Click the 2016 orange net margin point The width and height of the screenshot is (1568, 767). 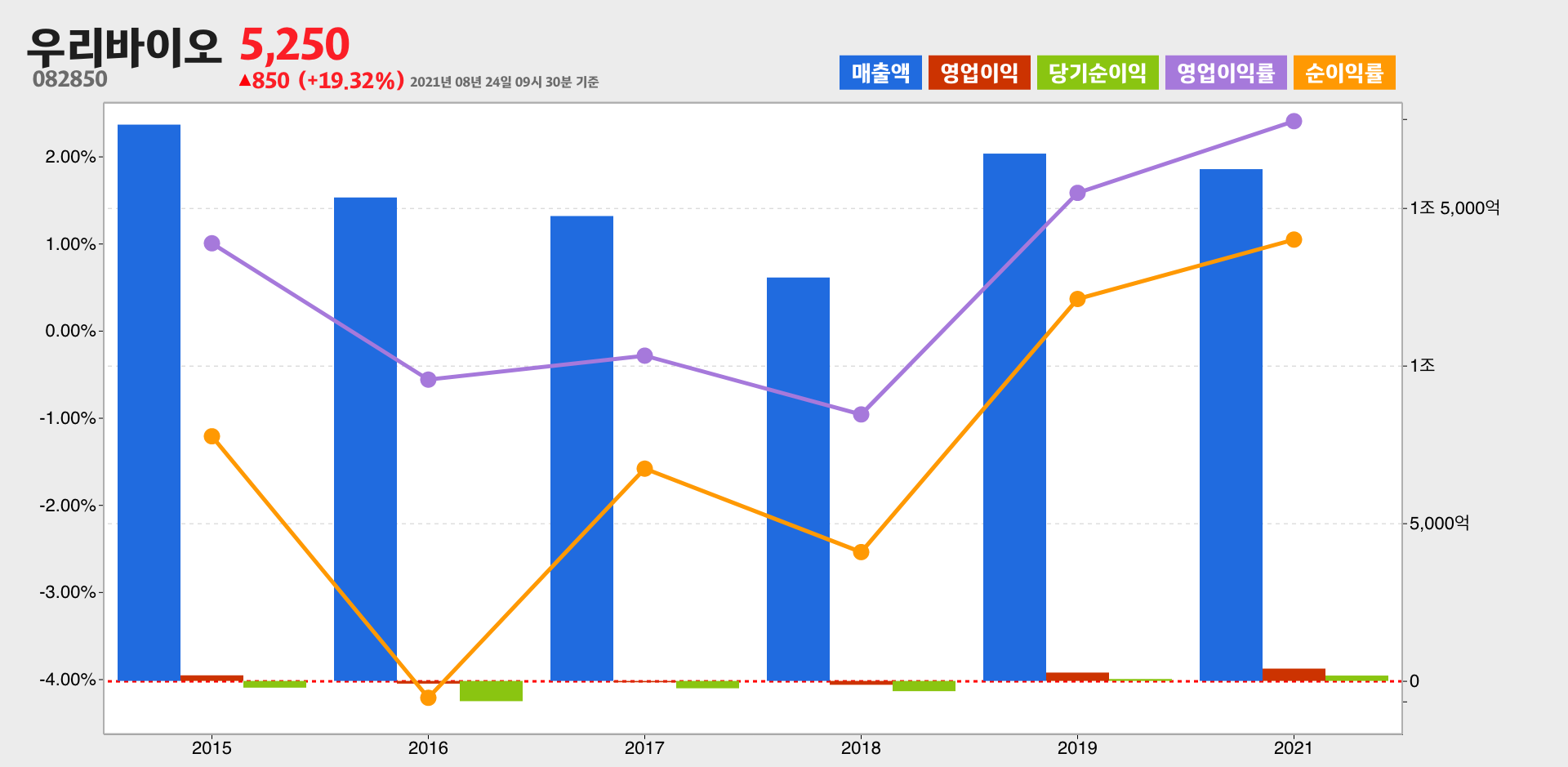pos(428,698)
